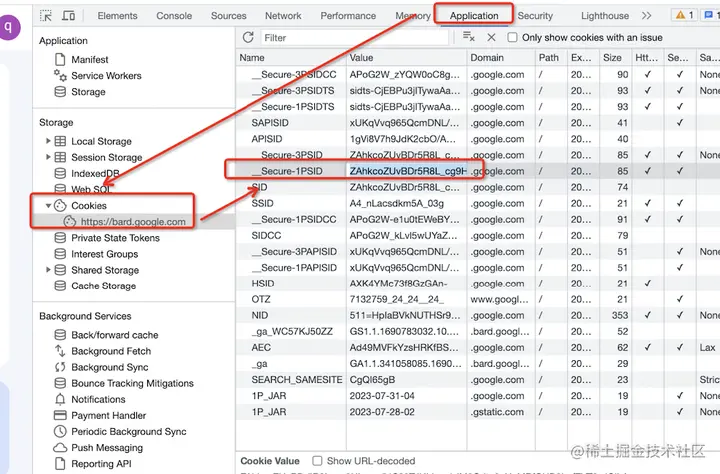
Task: Click the Service Workers gear icon
Action: point(60,75)
